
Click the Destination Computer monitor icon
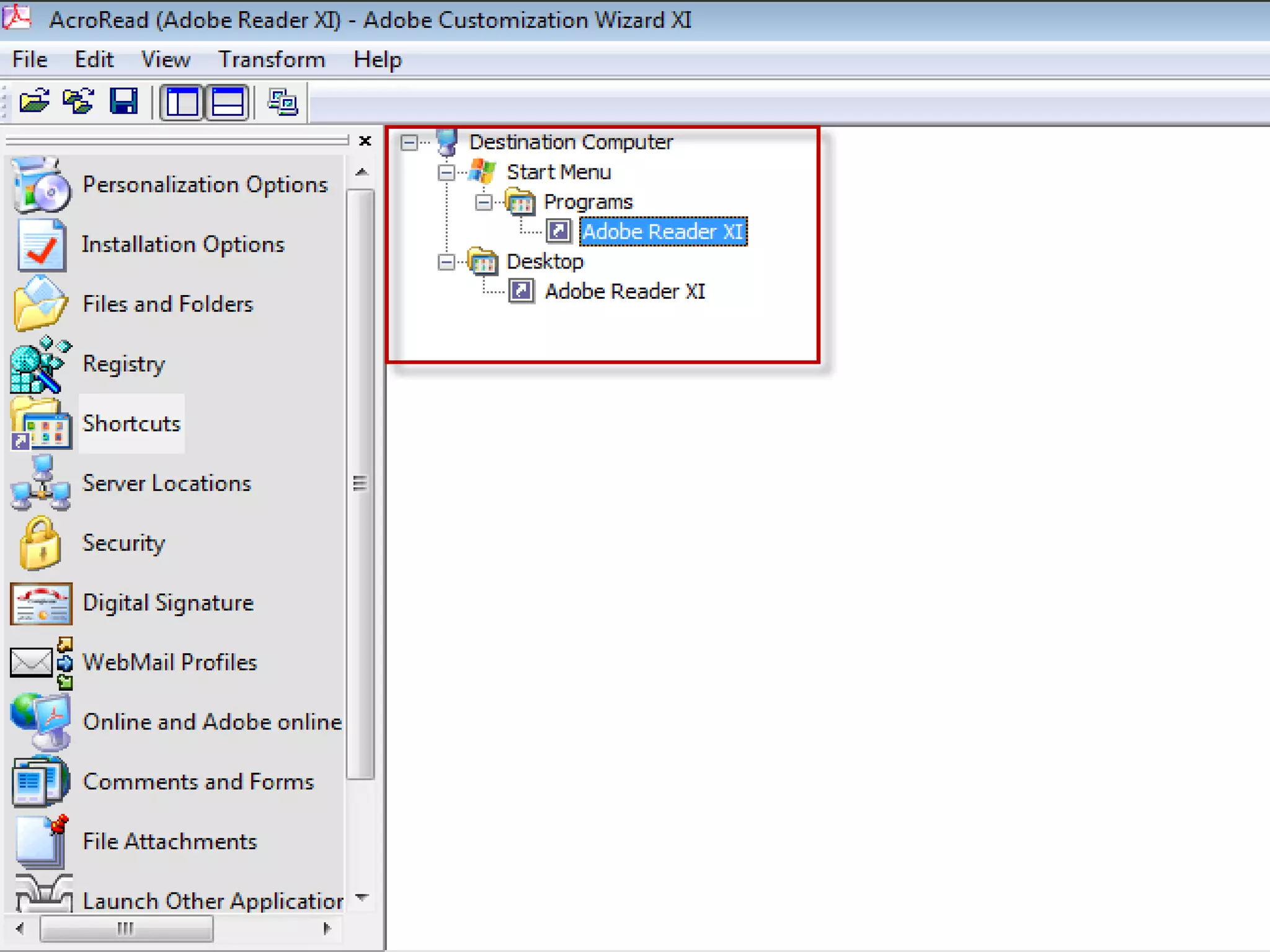point(447,142)
